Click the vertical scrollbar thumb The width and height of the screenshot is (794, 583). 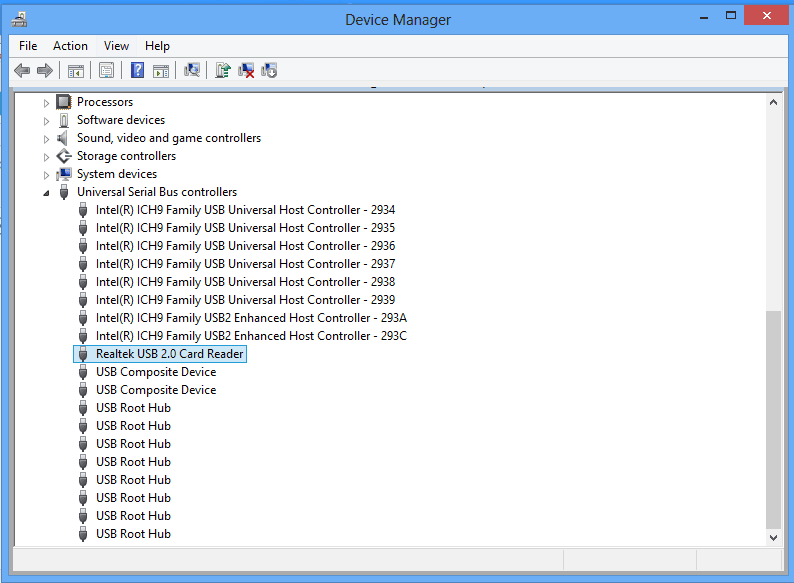point(773,419)
